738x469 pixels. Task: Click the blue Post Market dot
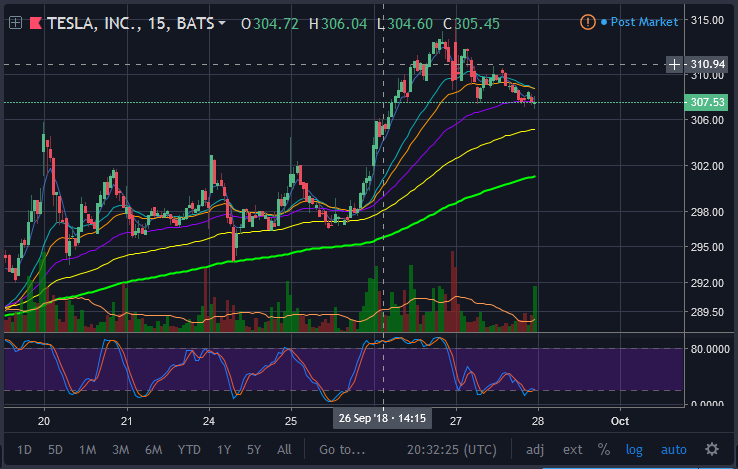(603, 22)
